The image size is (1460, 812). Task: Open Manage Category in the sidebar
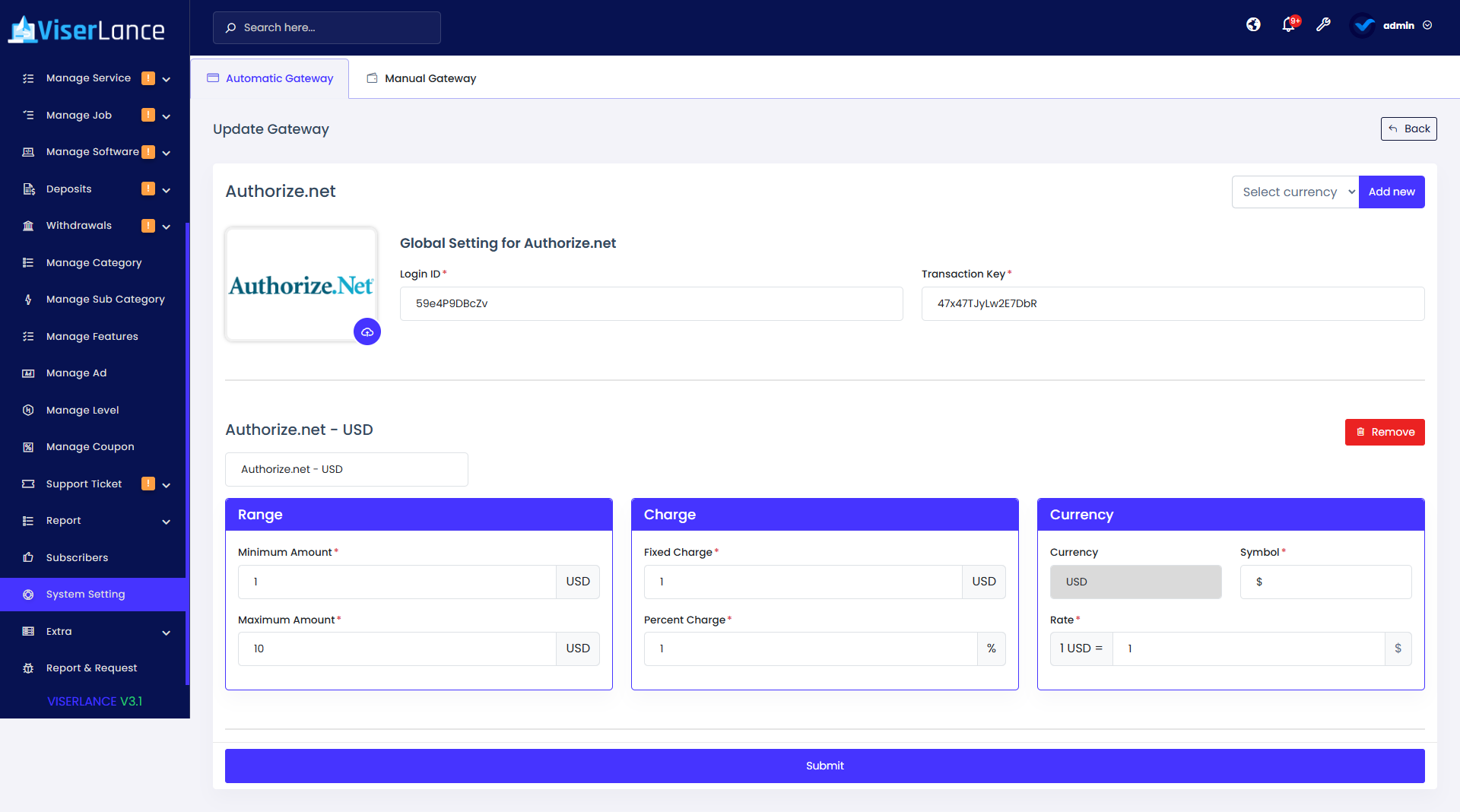click(93, 263)
